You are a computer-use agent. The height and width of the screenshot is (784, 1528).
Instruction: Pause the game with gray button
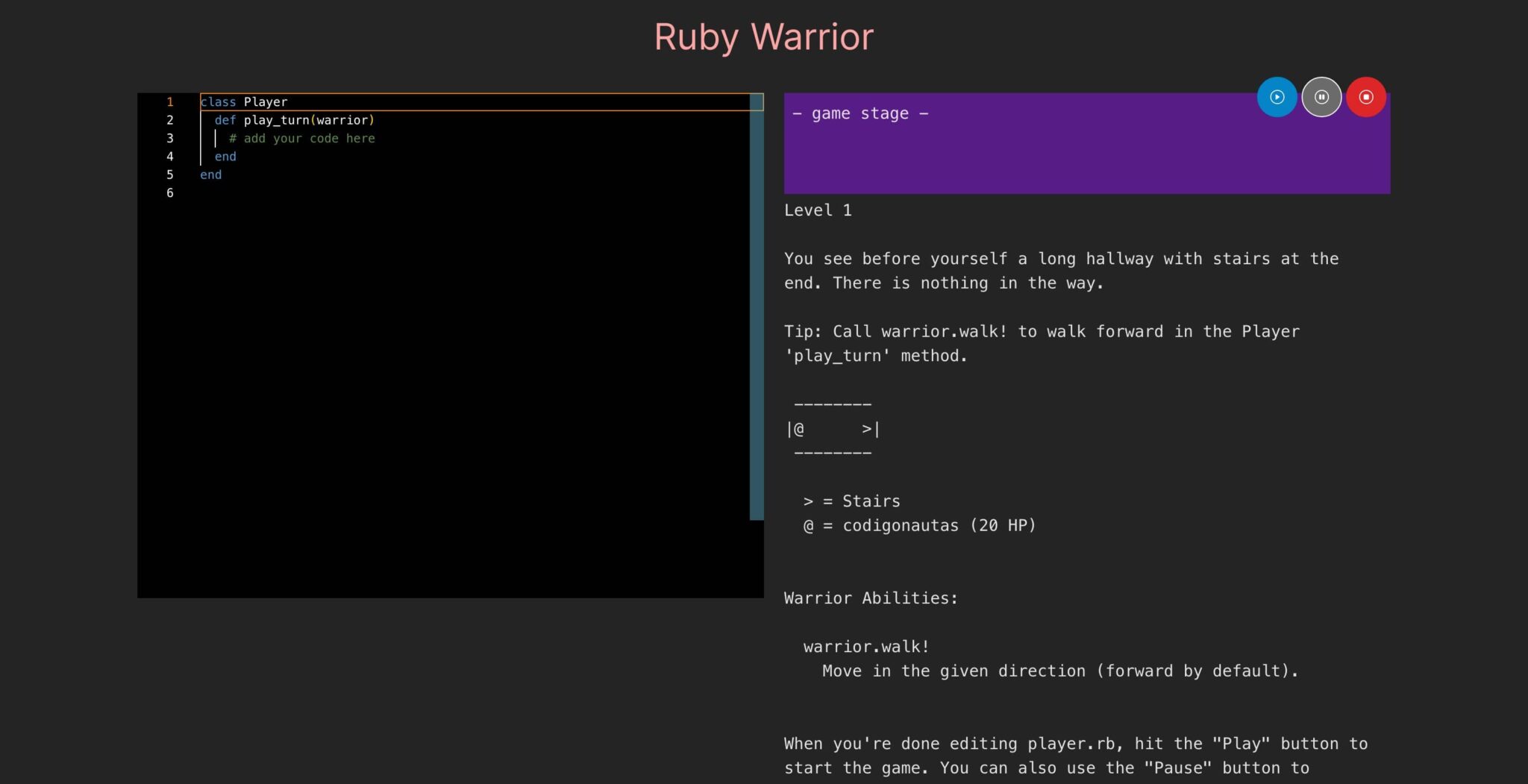[x=1321, y=97]
